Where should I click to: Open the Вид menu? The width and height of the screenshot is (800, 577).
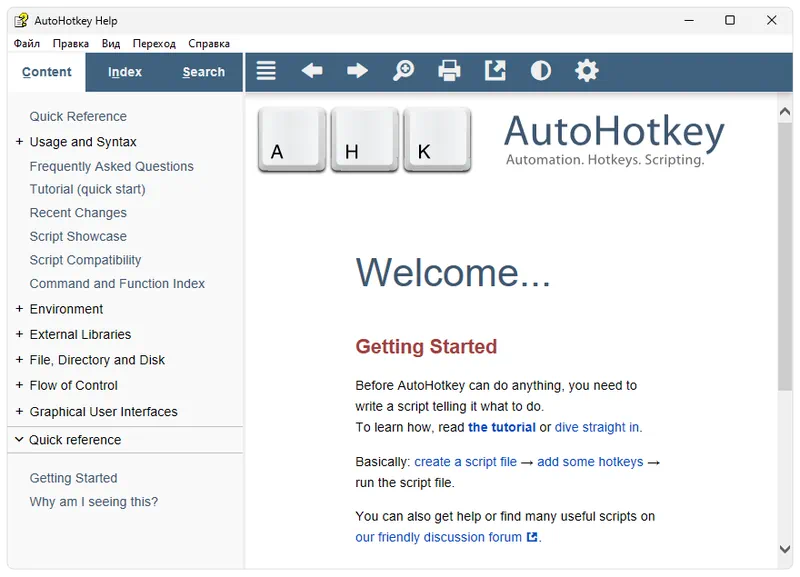click(x=111, y=43)
